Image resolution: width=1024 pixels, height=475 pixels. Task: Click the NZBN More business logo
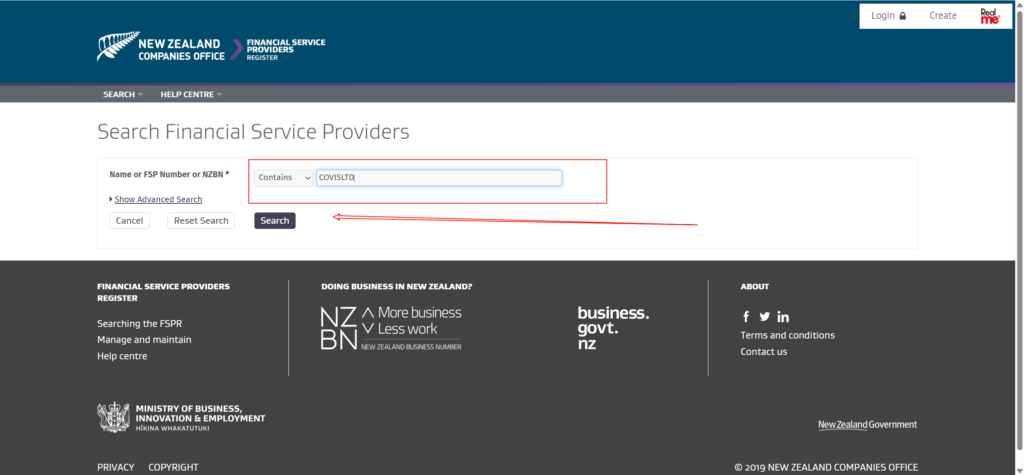point(391,327)
